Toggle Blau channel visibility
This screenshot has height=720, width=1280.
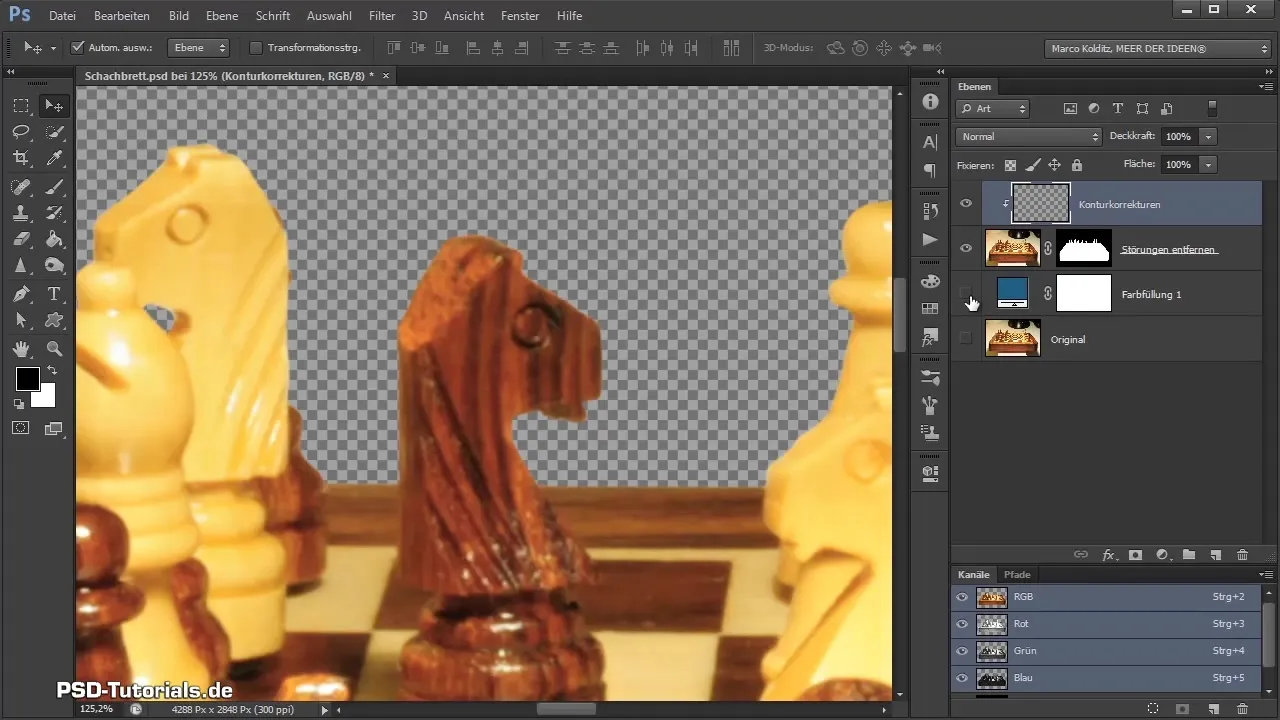[x=962, y=678]
